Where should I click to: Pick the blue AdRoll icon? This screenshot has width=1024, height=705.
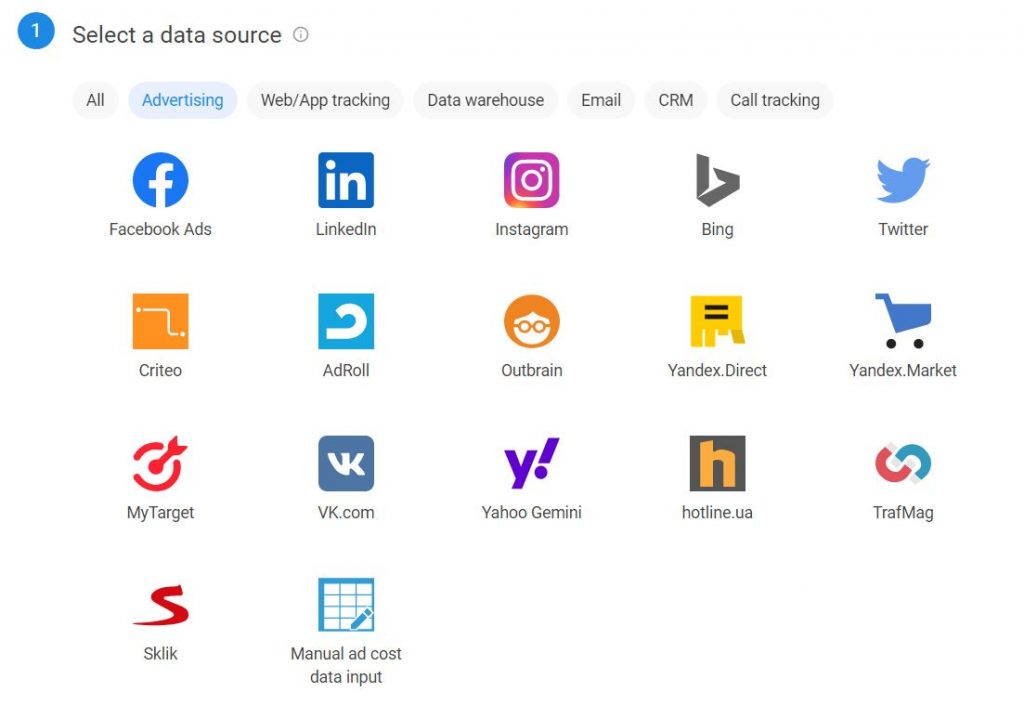click(346, 321)
